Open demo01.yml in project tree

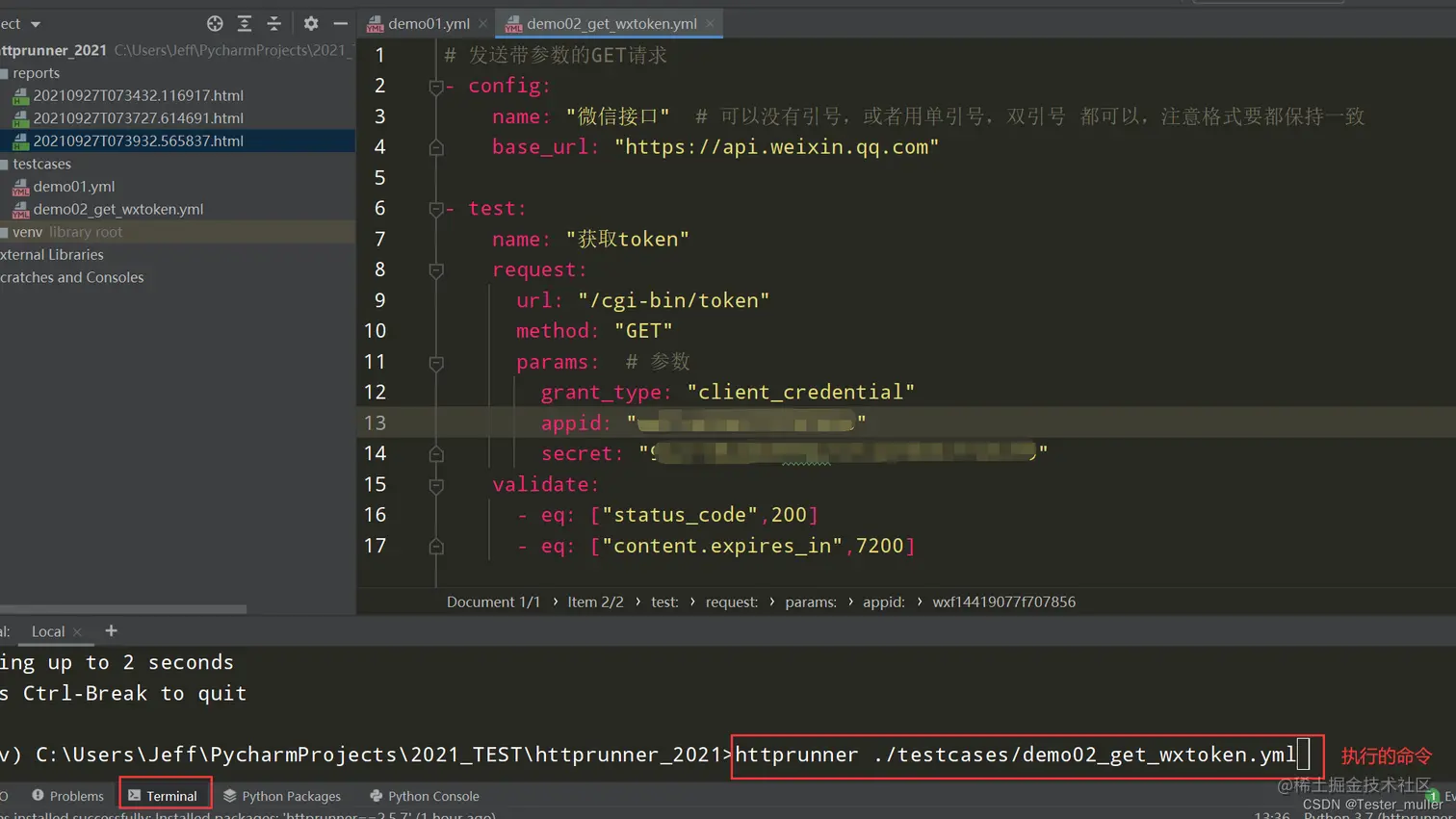point(74,187)
